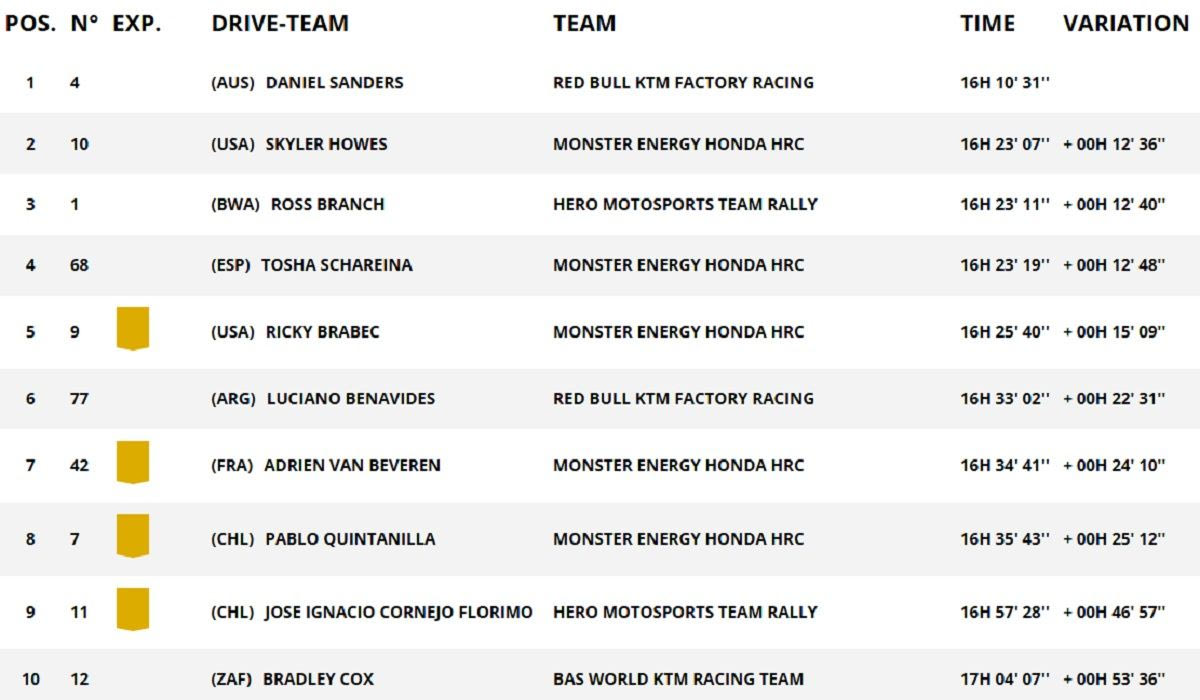Select Ross Branch rider name
The height and width of the screenshot is (700, 1200).
(327, 204)
